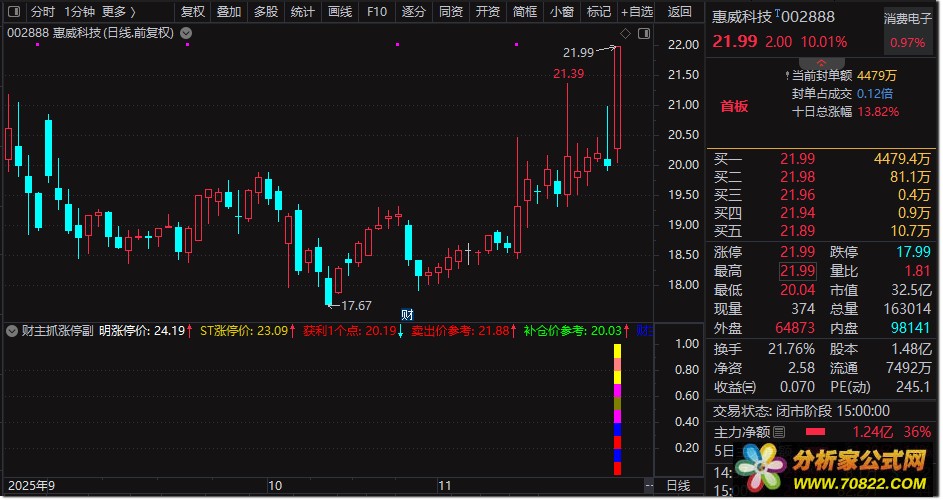Click the yellow block at top of the indicator bar

pyautogui.click(x=617, y=351)
